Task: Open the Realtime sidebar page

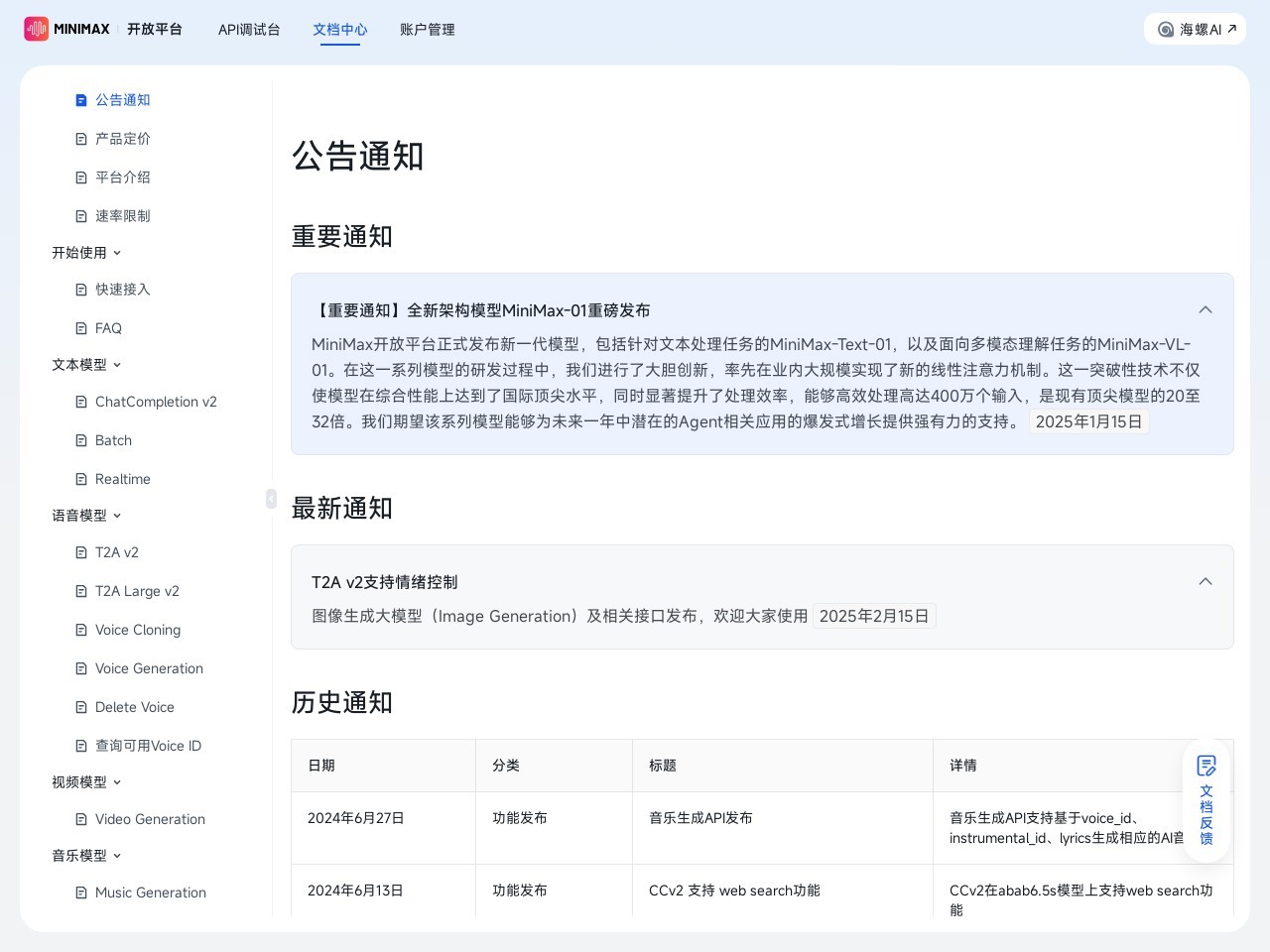Action: pos(123,479)
